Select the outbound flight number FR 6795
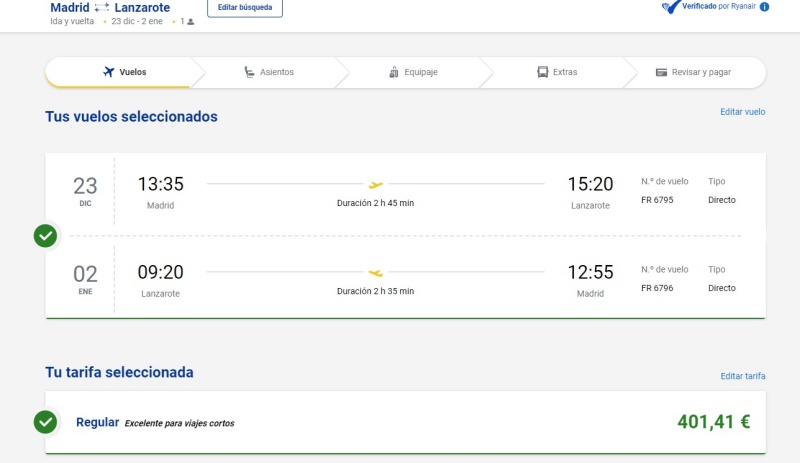 (657, 200)
